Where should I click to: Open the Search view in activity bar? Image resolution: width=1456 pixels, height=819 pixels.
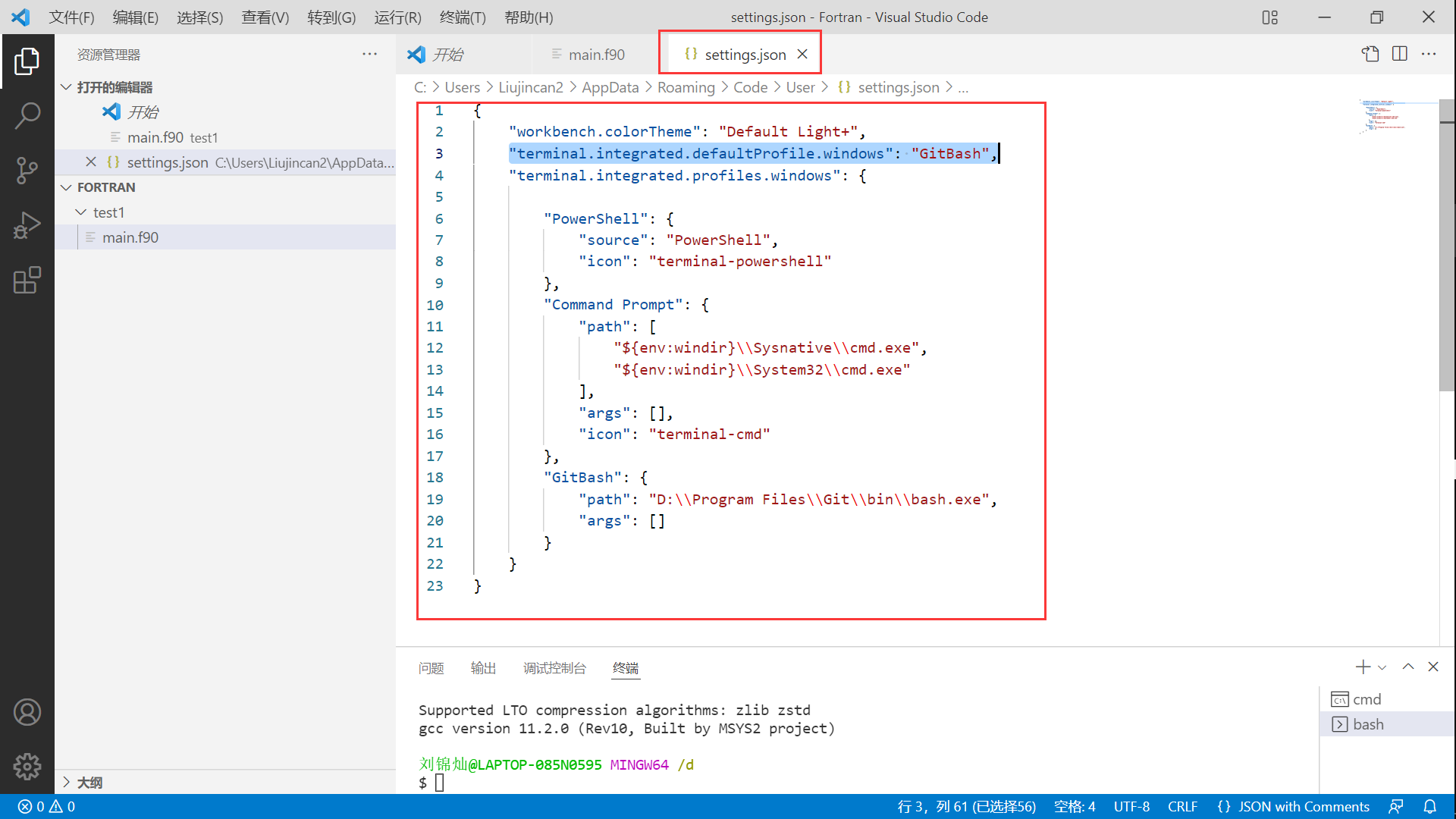(x=27, y=116)
